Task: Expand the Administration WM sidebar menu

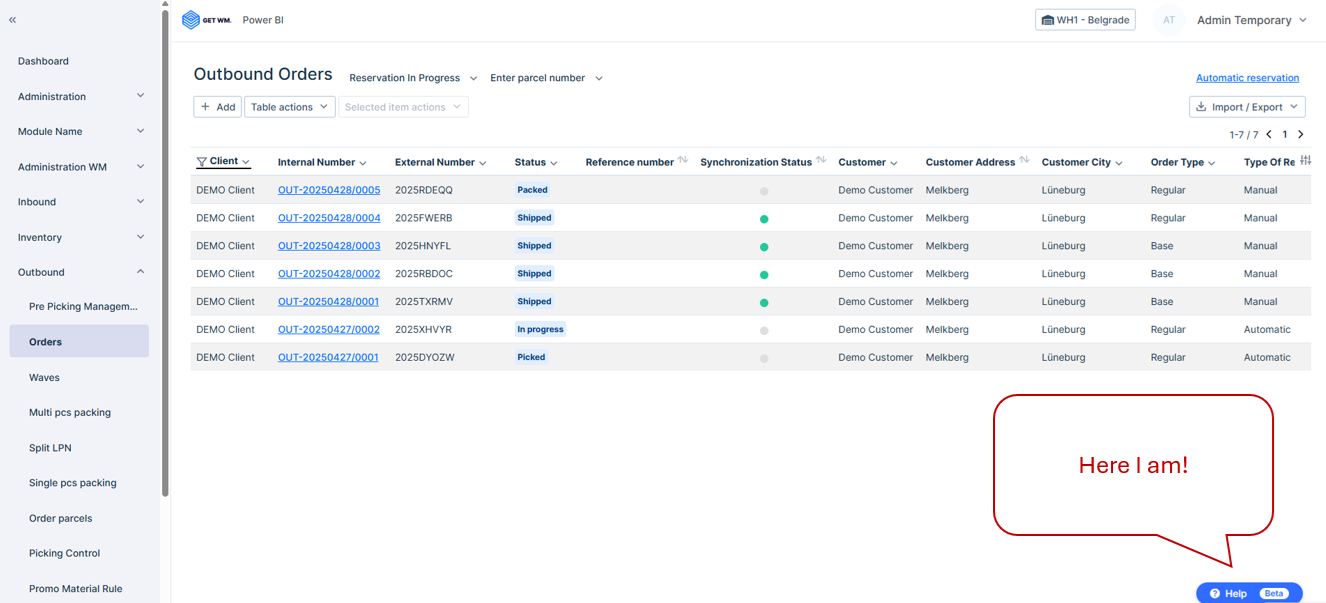Action: point(80,166)
